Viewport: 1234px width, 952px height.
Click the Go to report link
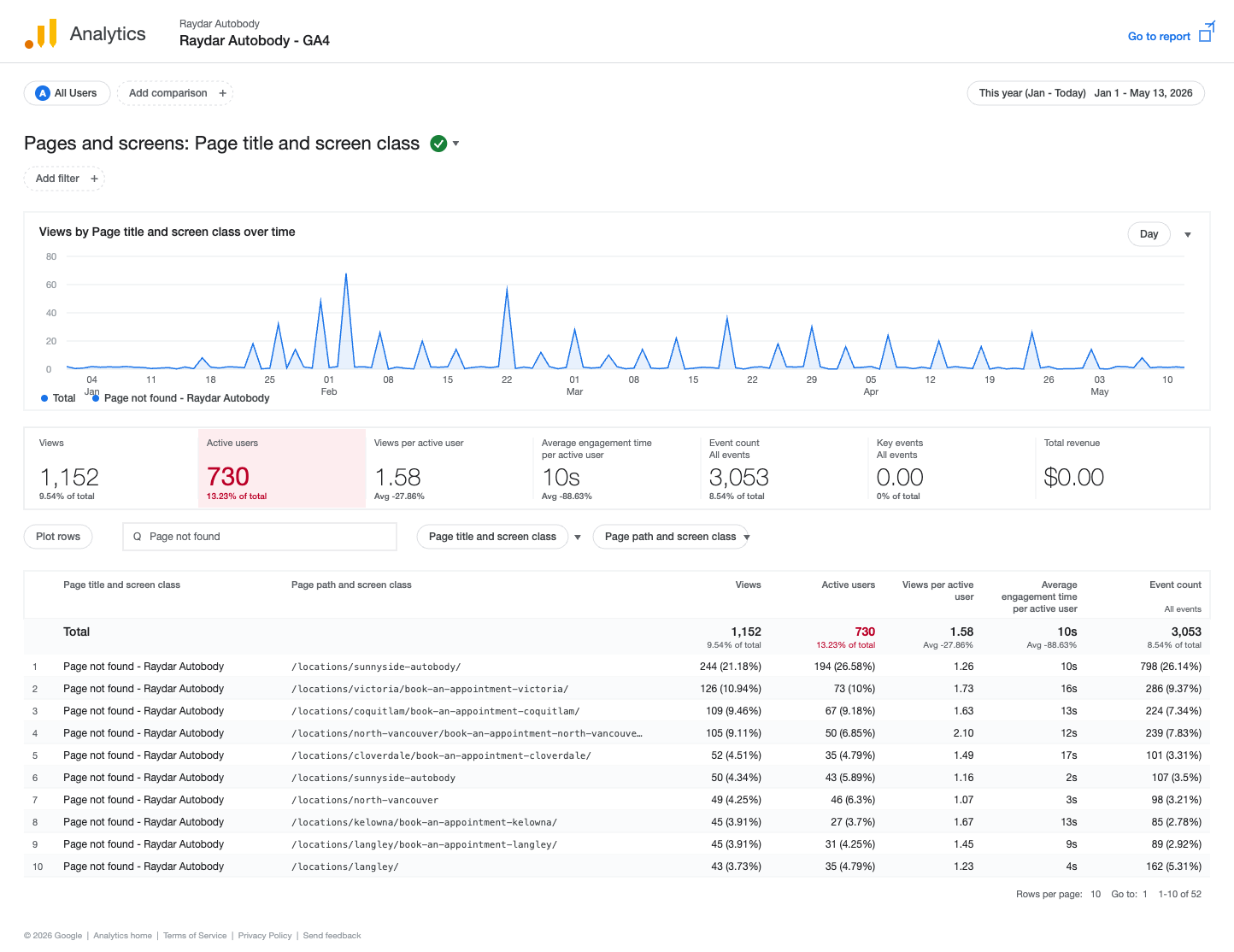point(1159,36)
